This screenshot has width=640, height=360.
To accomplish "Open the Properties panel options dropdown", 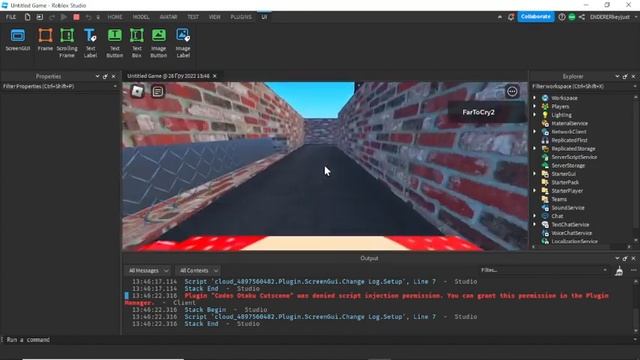I will pos(97,76).
